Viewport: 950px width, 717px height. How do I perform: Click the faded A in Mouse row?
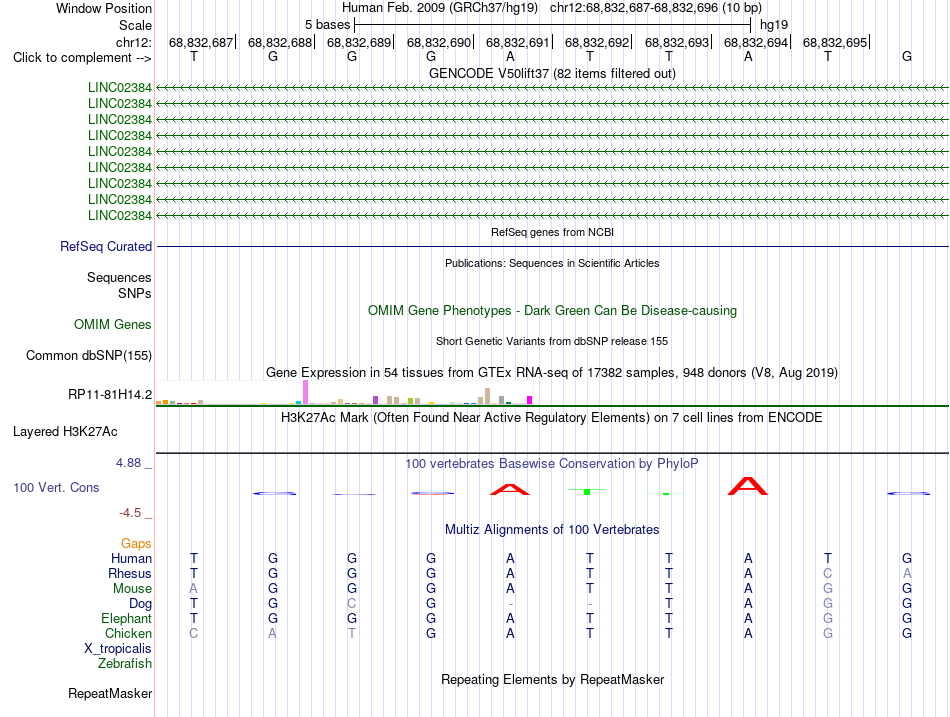coord(193,589)
